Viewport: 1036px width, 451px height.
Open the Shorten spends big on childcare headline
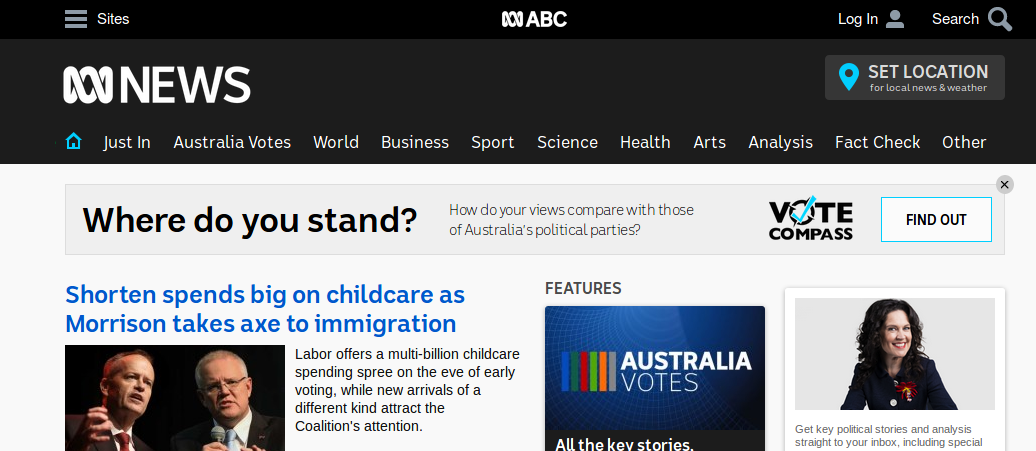pyautogui.click(x=265, y=309)
